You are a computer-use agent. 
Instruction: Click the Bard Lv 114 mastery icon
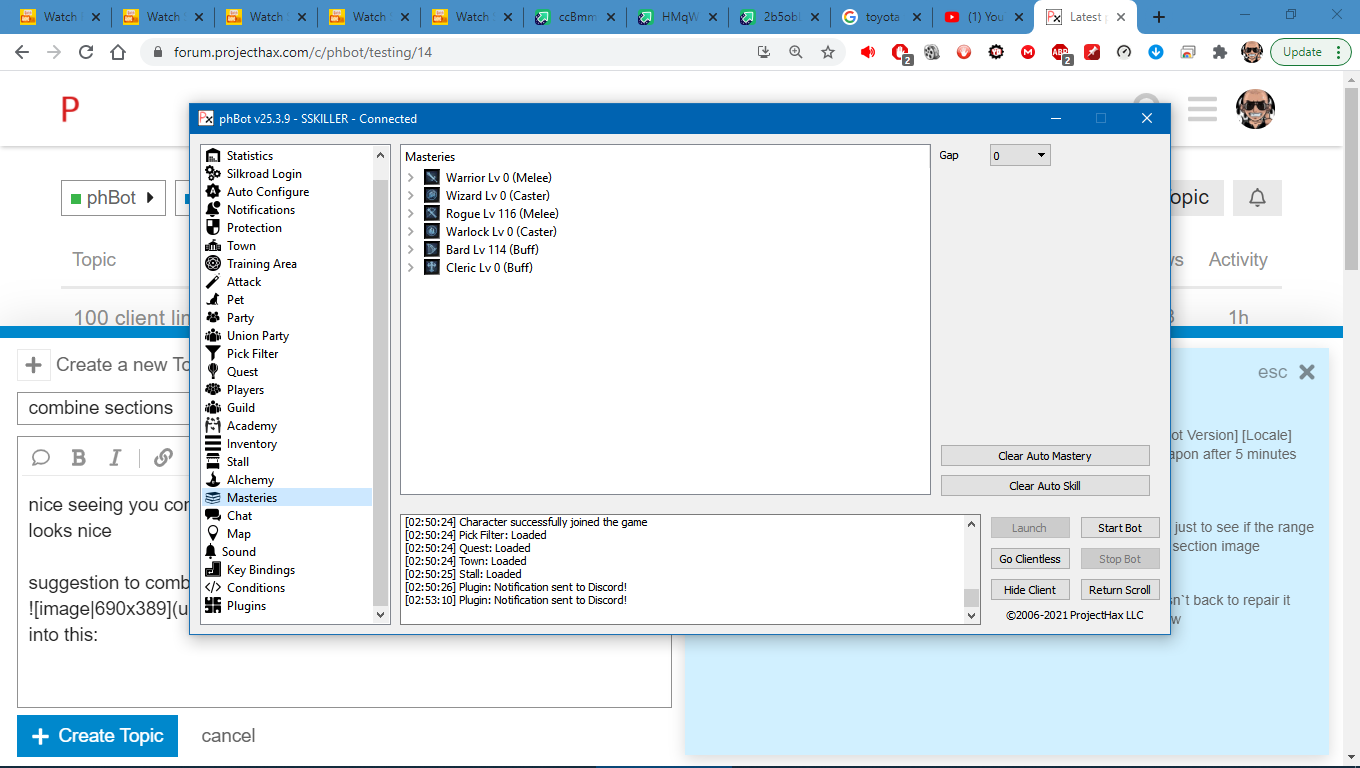tap(432, 250)
